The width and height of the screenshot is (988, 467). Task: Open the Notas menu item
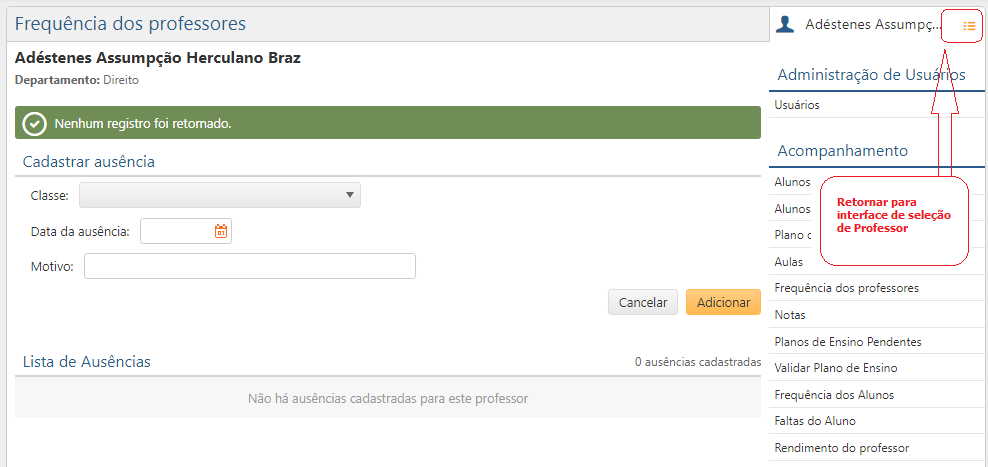pos(790,315)
